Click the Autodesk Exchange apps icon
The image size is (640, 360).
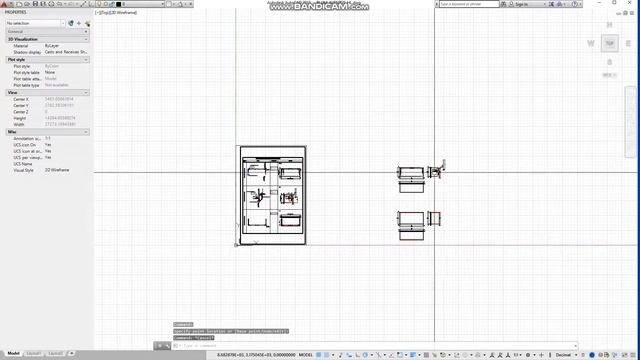(x=552, y=4)
